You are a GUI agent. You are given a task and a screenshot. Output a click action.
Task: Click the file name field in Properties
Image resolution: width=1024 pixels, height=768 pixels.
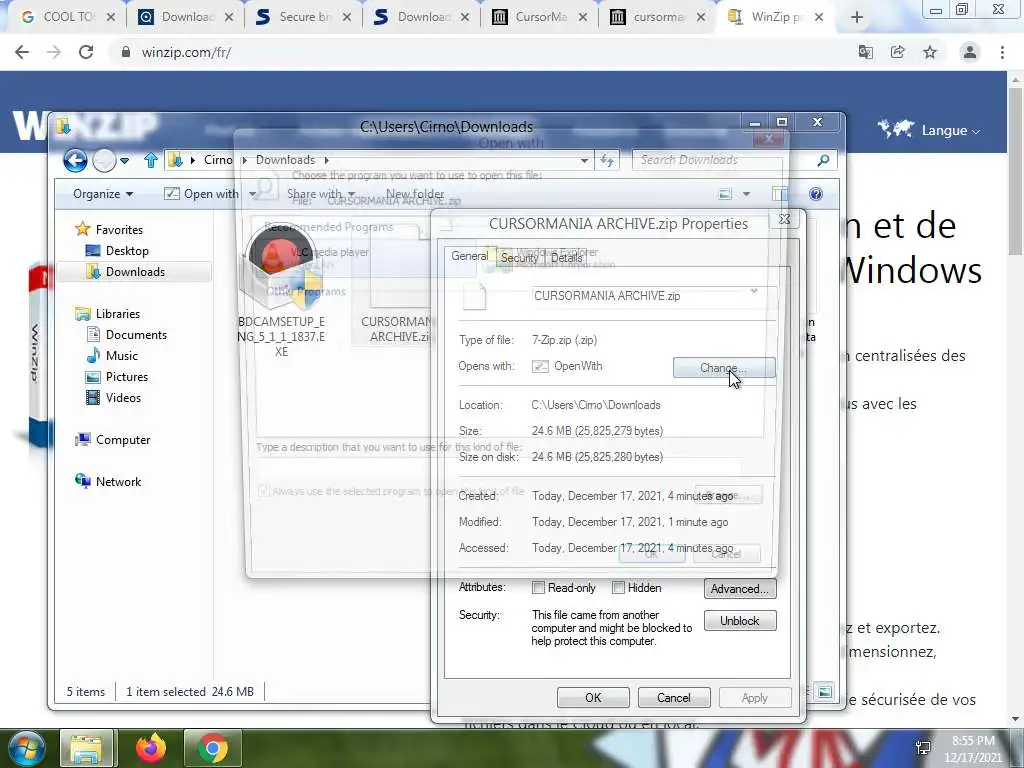click(x=654, y=296)
